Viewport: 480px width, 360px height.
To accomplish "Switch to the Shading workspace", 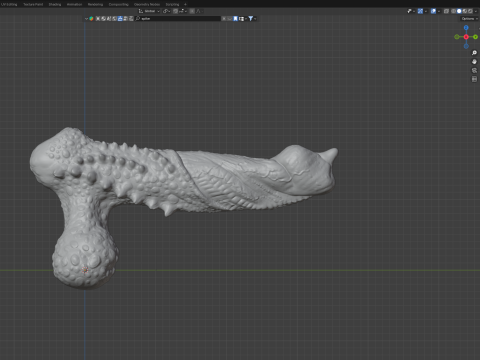I will pyautogui.click(x=55, y=4).
